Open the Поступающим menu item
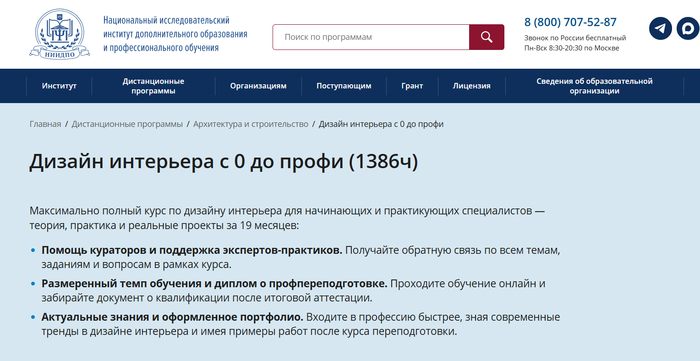The width and height of the screenshot is (700, 361). (x=344, y=86)
